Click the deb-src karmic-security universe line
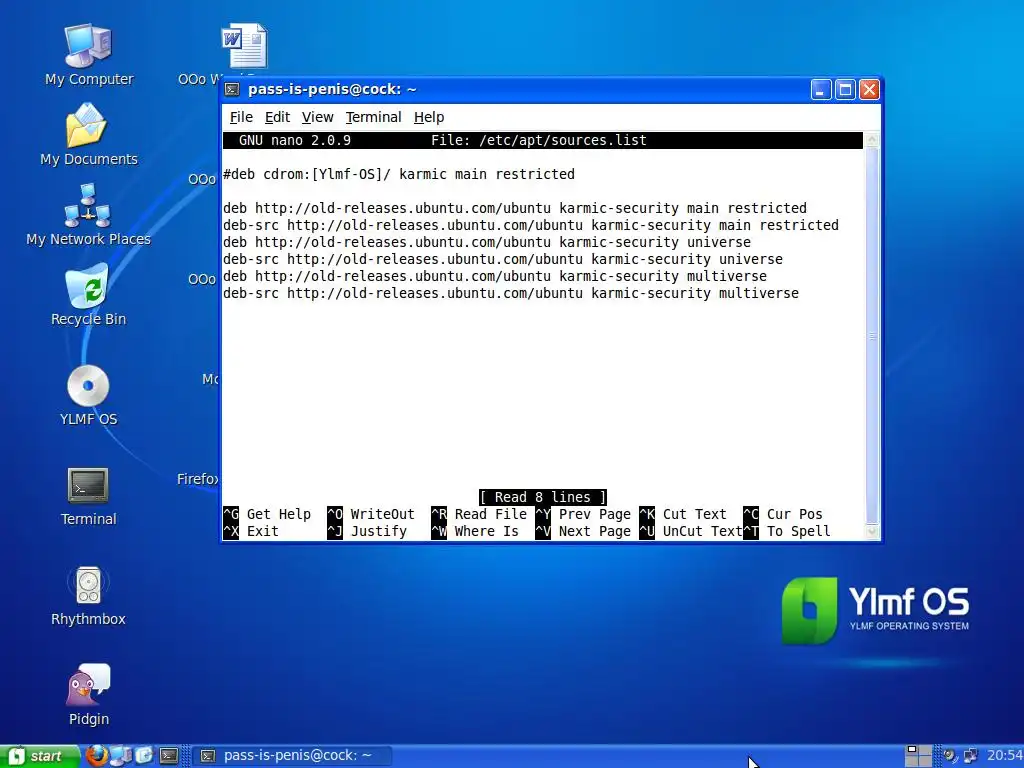 (x=502, y=259)
